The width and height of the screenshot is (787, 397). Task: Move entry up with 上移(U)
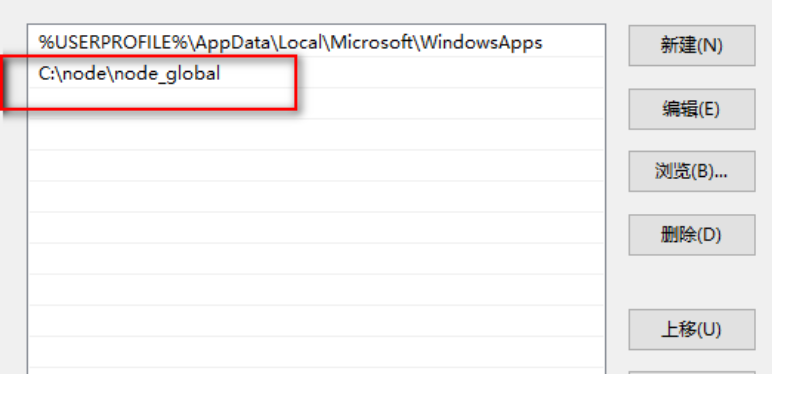click(x=692, y=330)
